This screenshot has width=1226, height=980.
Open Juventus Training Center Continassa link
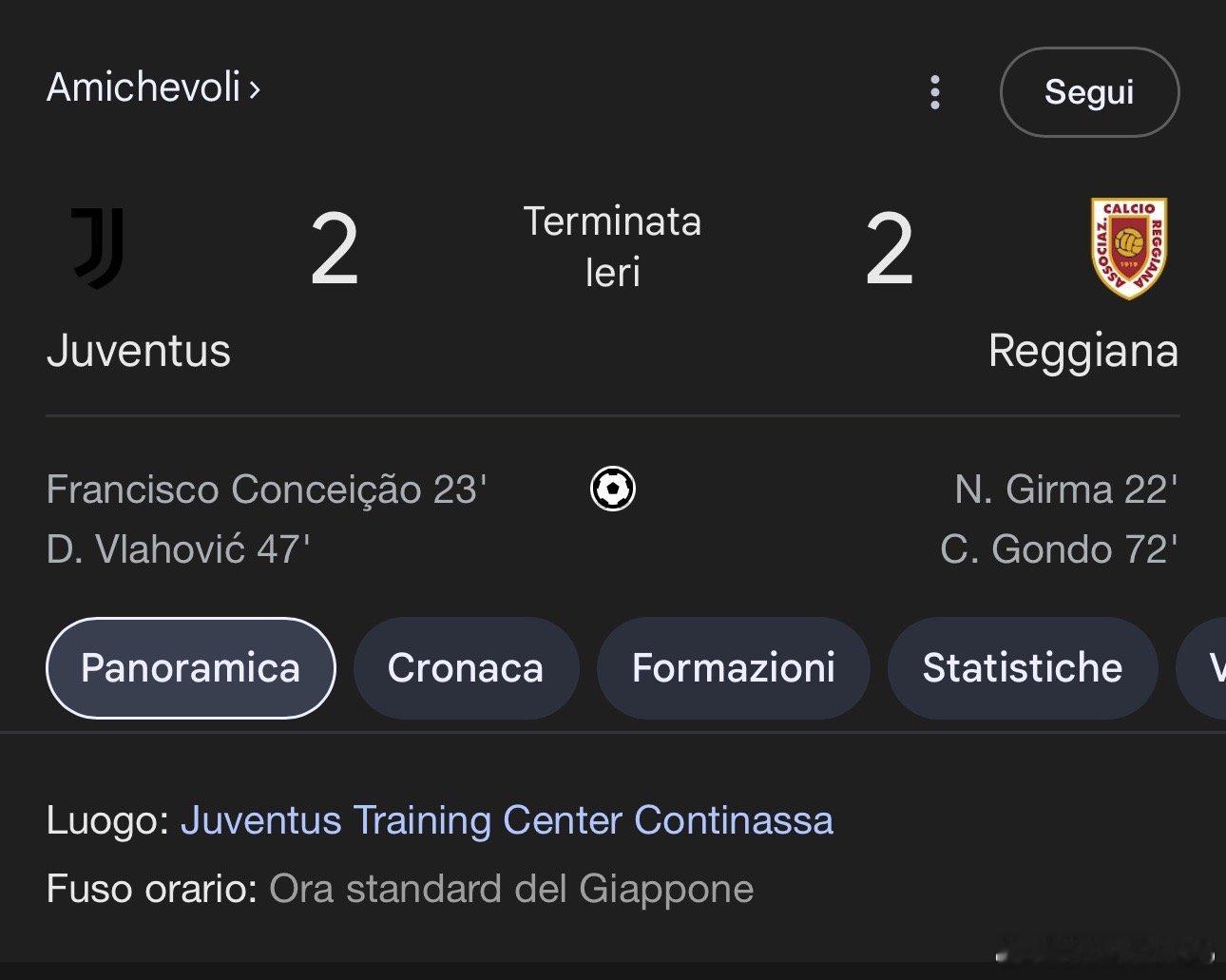(x=507, y=819)
